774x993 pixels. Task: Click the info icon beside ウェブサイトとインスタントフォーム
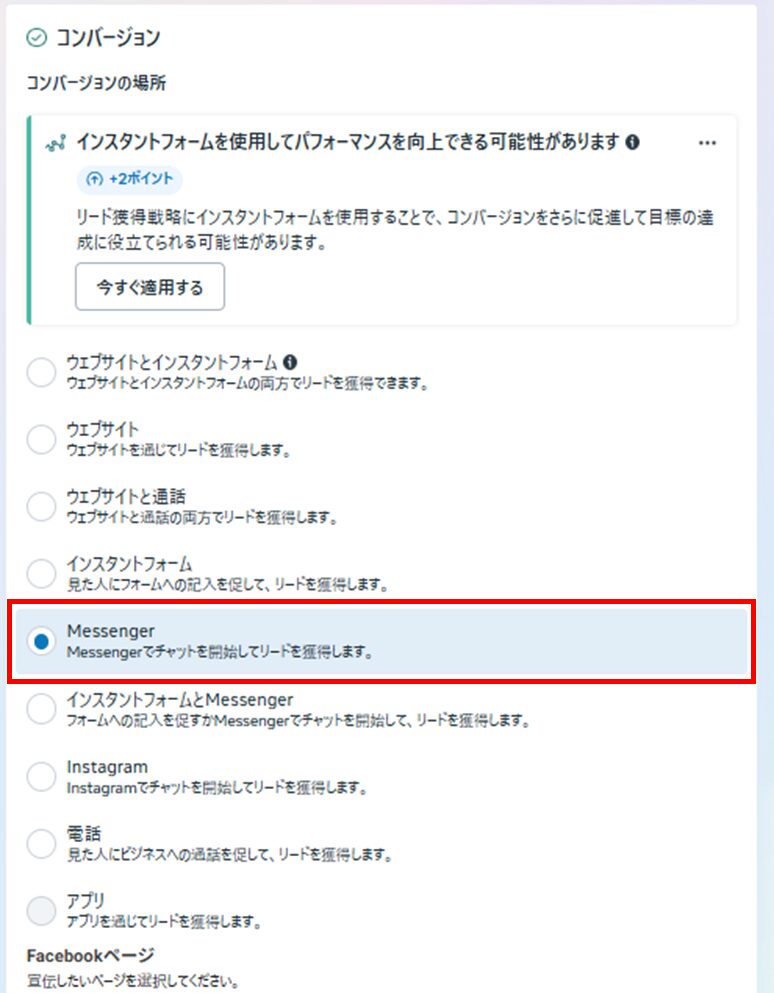290,362
